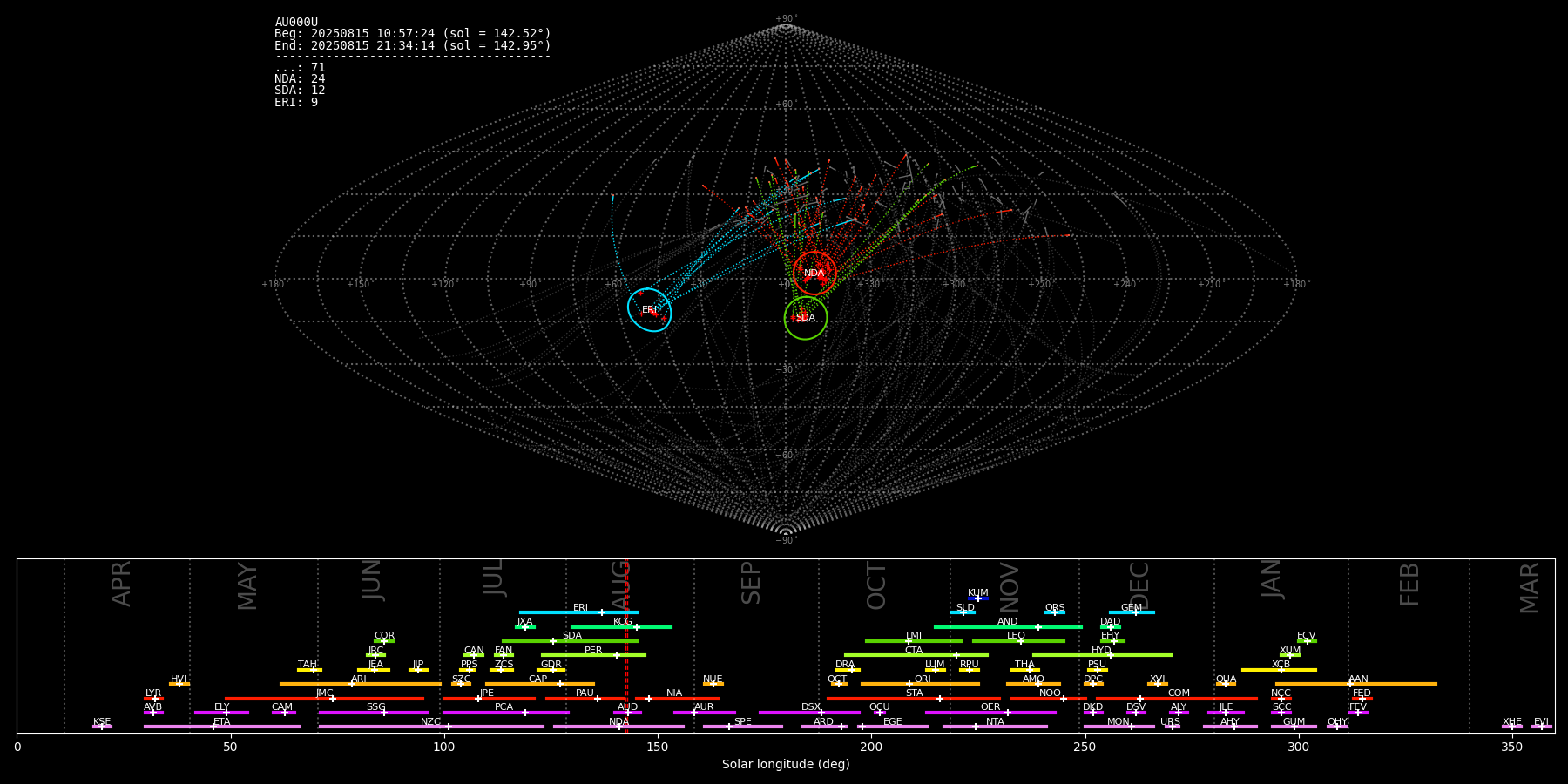Click the 'ERI: 9' count in legend
This screenshot has width=1568, height=784.
296,102
